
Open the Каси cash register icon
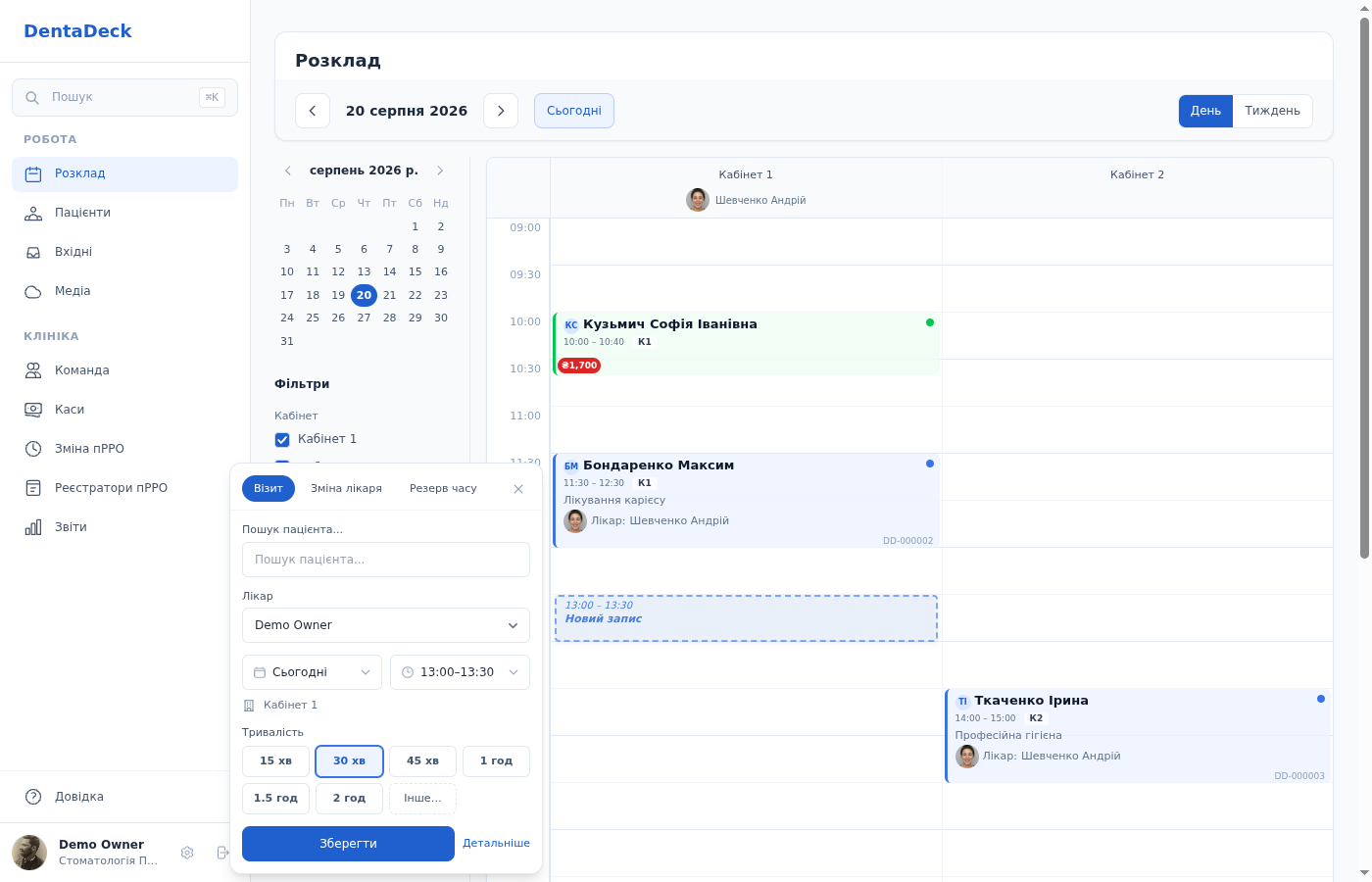coord(33,410)
